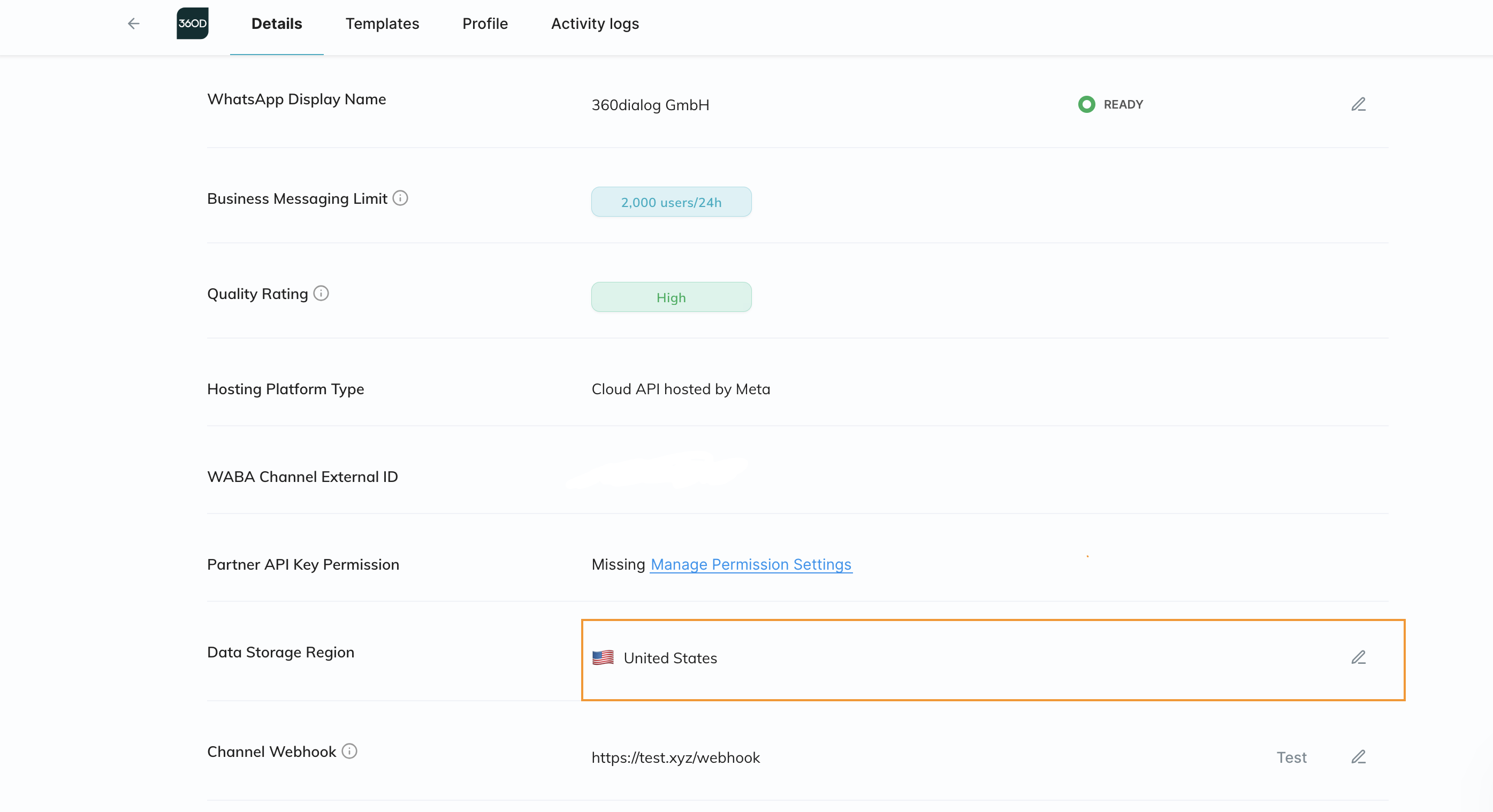
Task: Click the 360dialog GmbH display name text
Action: [650, 105]
